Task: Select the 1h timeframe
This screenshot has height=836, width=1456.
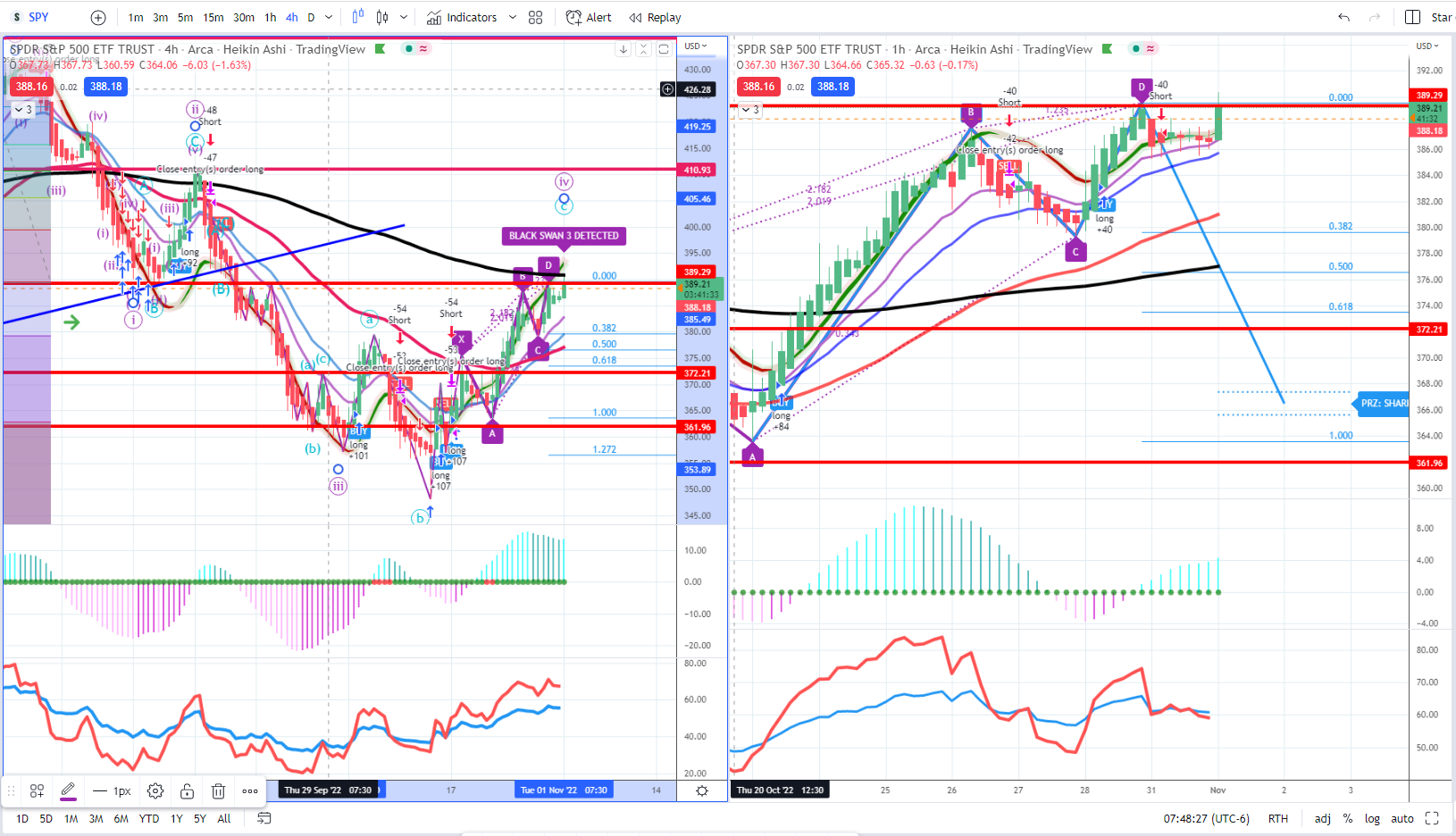Action: point(271,17)
